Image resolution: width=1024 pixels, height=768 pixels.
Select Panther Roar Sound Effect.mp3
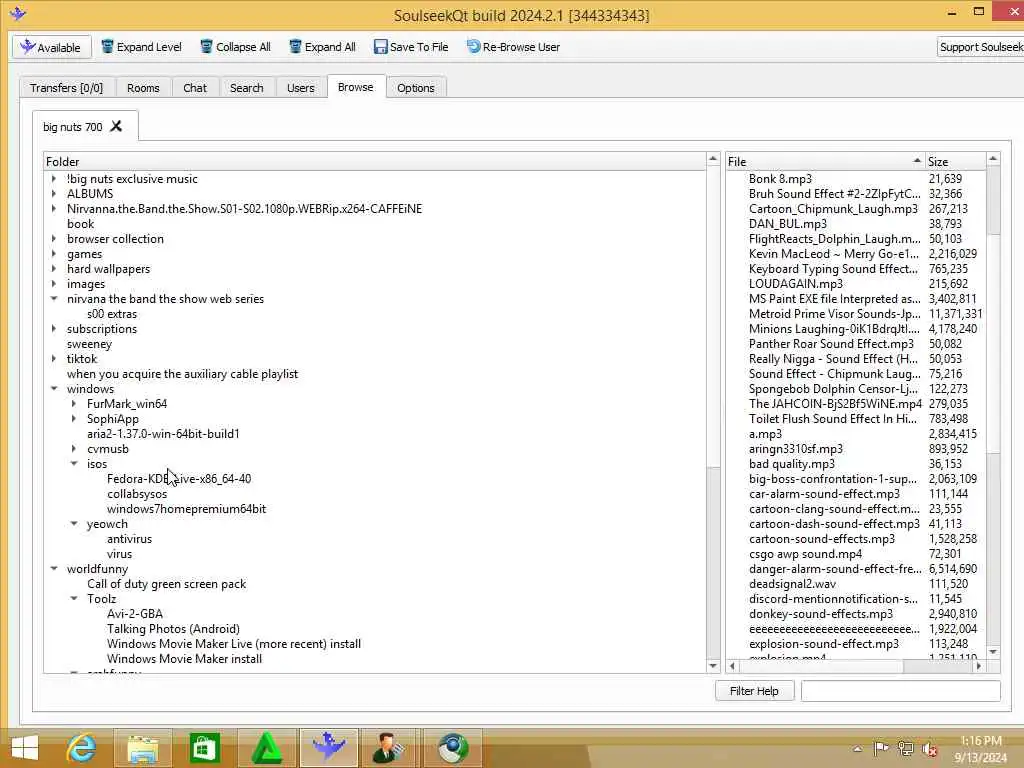[831, 344]
